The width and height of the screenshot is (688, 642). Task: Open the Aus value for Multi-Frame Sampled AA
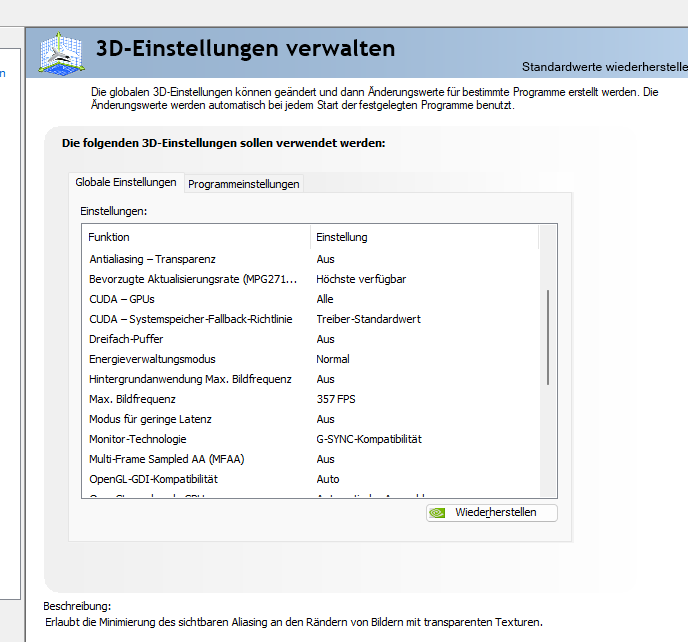pos(326,459)
